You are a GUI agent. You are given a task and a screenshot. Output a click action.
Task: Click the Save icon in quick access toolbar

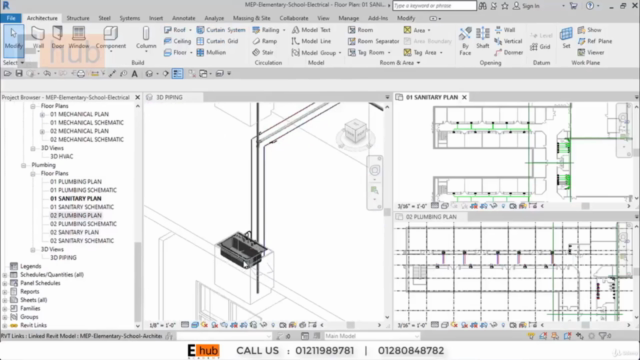[19, 73]
